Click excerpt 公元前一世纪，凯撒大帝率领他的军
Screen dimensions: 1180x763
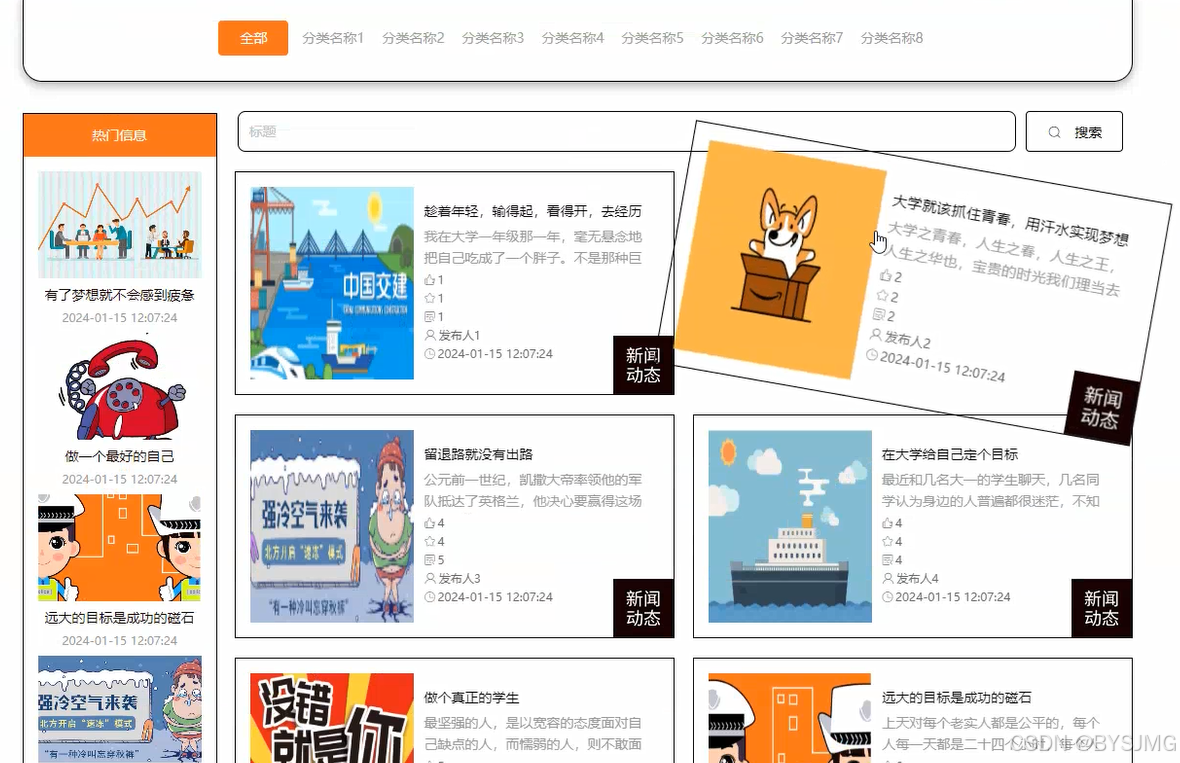(x=533, y=491)
